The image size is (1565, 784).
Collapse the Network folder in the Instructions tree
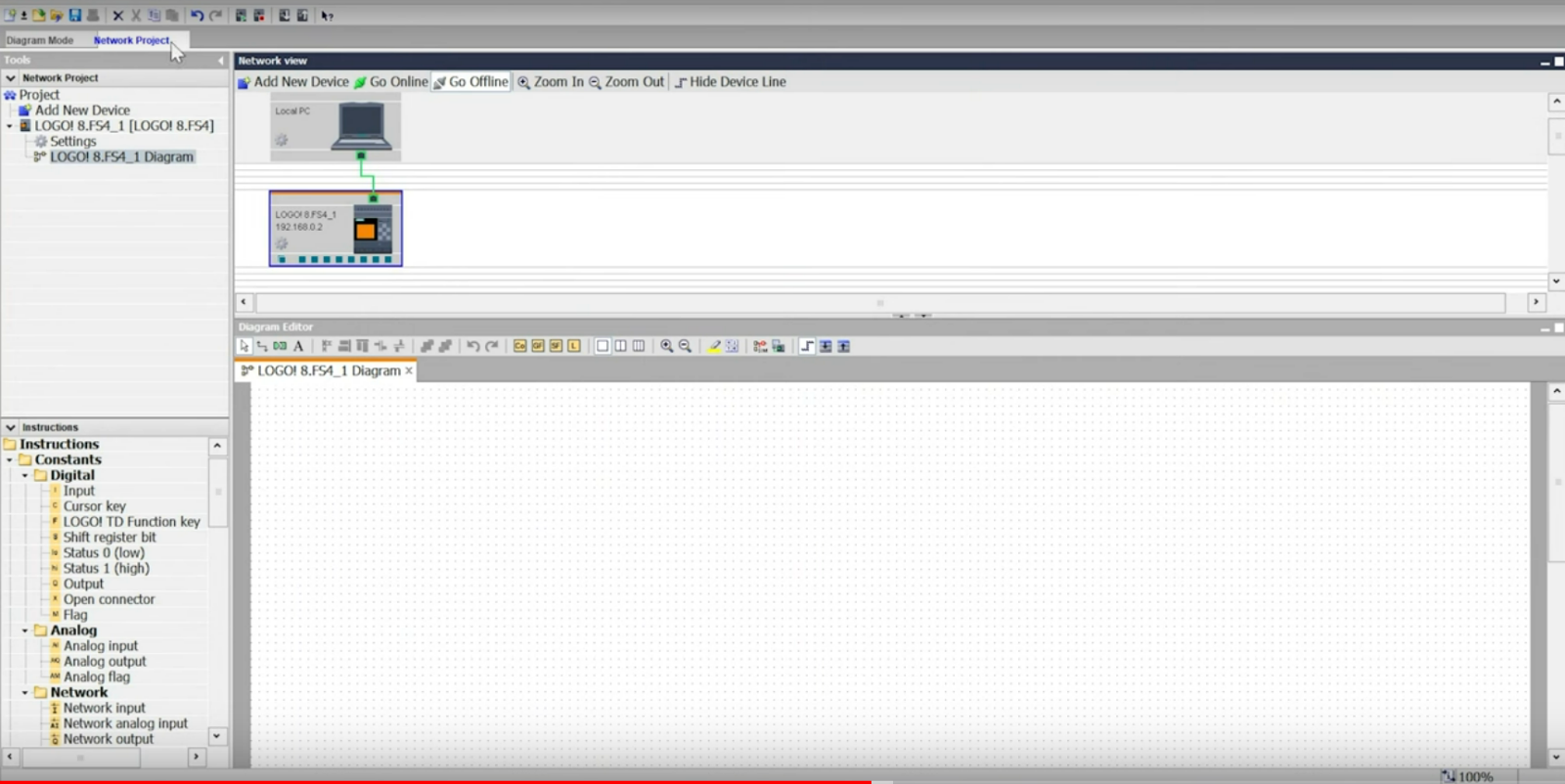(25, 692)
